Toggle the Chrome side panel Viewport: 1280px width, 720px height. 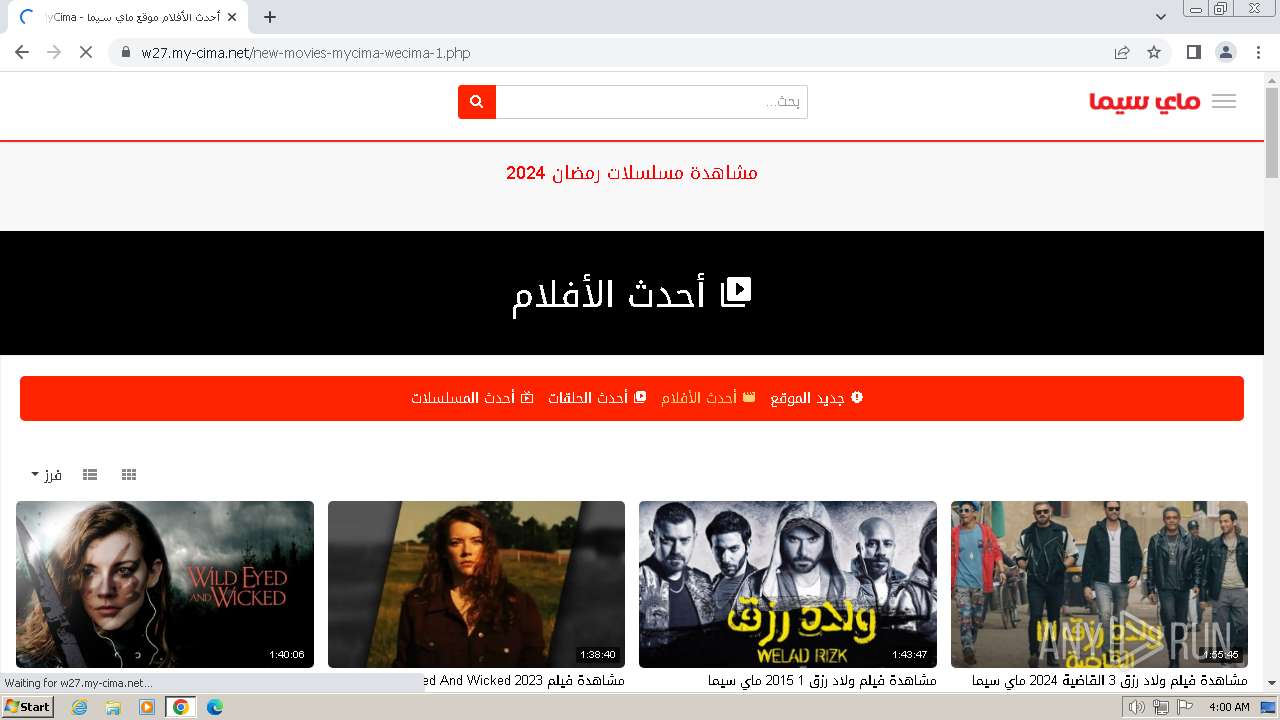[1193, 52]
